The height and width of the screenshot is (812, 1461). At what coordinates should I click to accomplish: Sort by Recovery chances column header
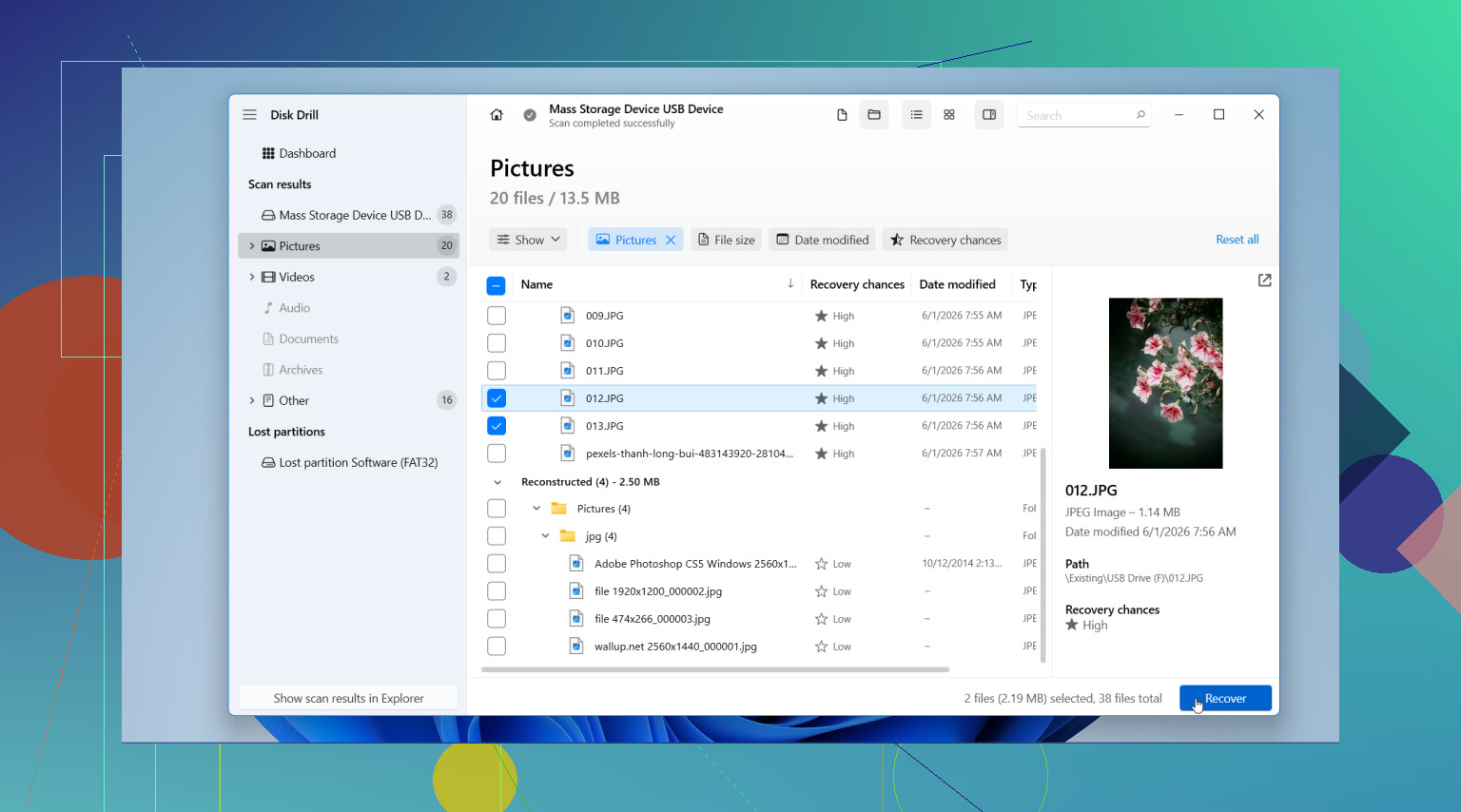(857, 284)
